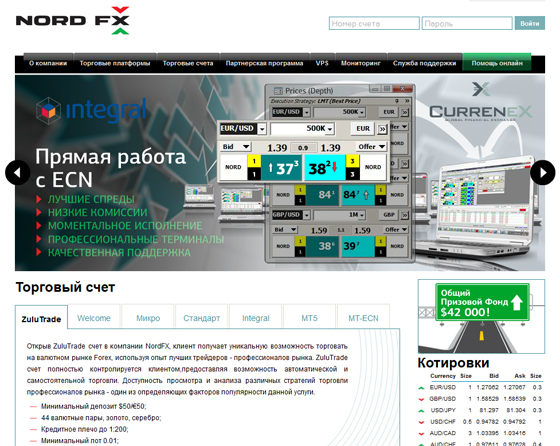Click the NordFX logo
The image size is (560, 446).
pos(72,20)
